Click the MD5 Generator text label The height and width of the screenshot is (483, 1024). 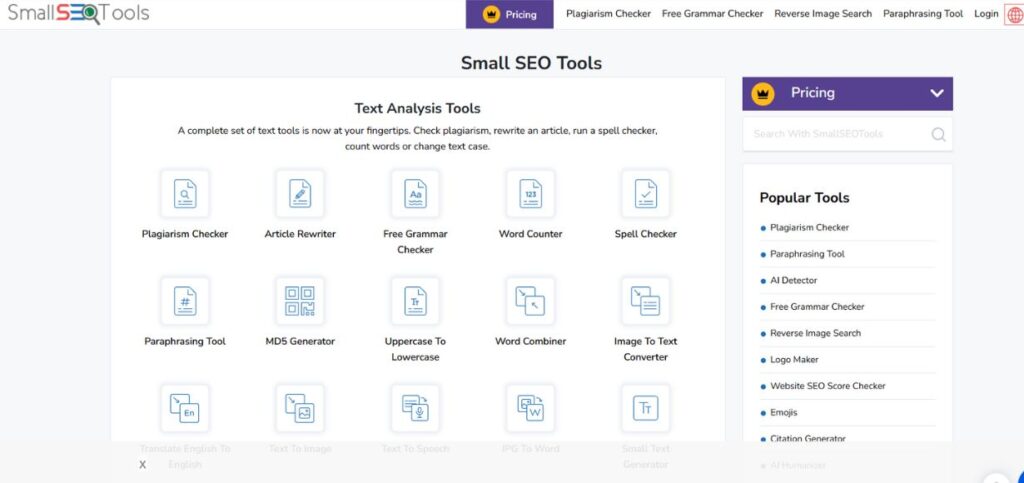click(x=300, y=341)
